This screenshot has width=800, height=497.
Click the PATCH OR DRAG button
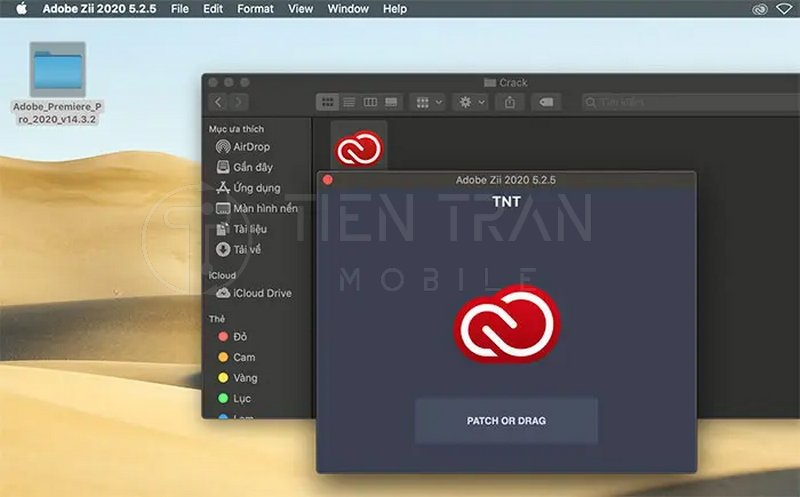pos(506,420)
